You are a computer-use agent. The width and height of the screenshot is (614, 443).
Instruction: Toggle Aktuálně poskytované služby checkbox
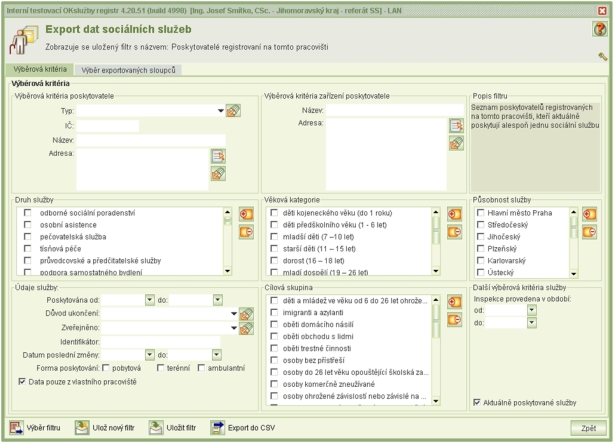[477, 402]
